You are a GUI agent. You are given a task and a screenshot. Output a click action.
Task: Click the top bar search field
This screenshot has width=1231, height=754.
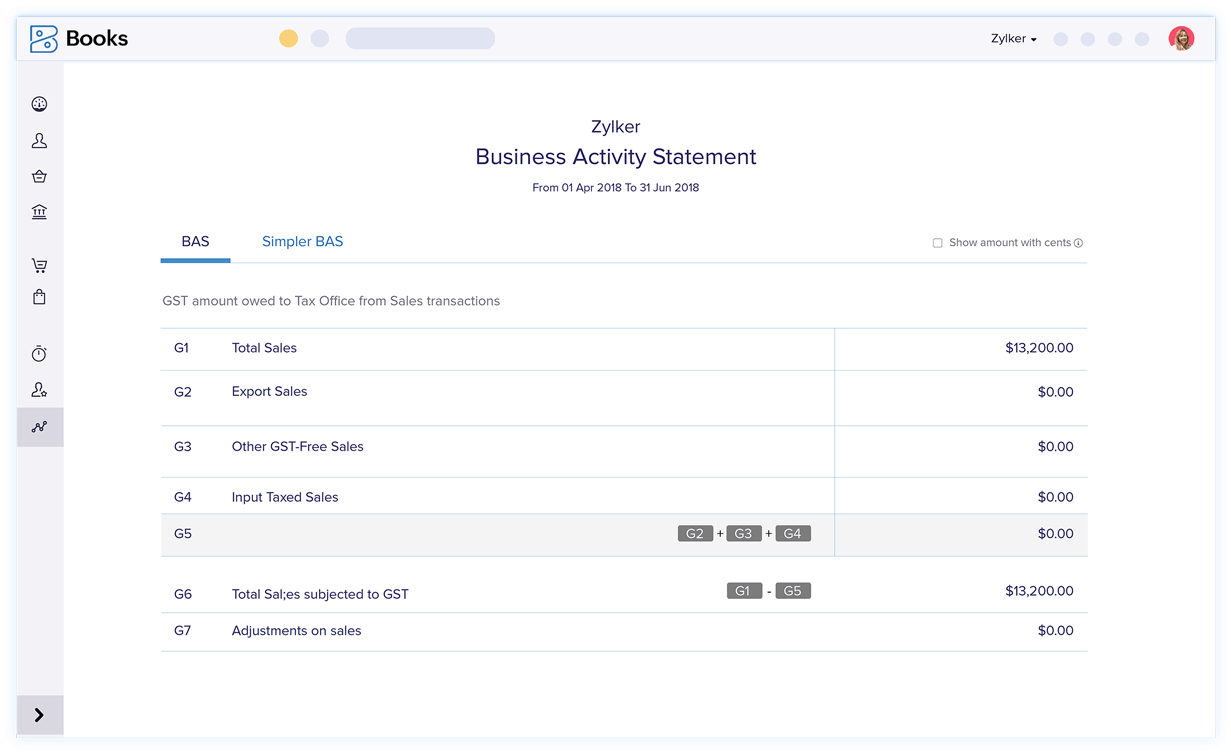click(420, 39)
